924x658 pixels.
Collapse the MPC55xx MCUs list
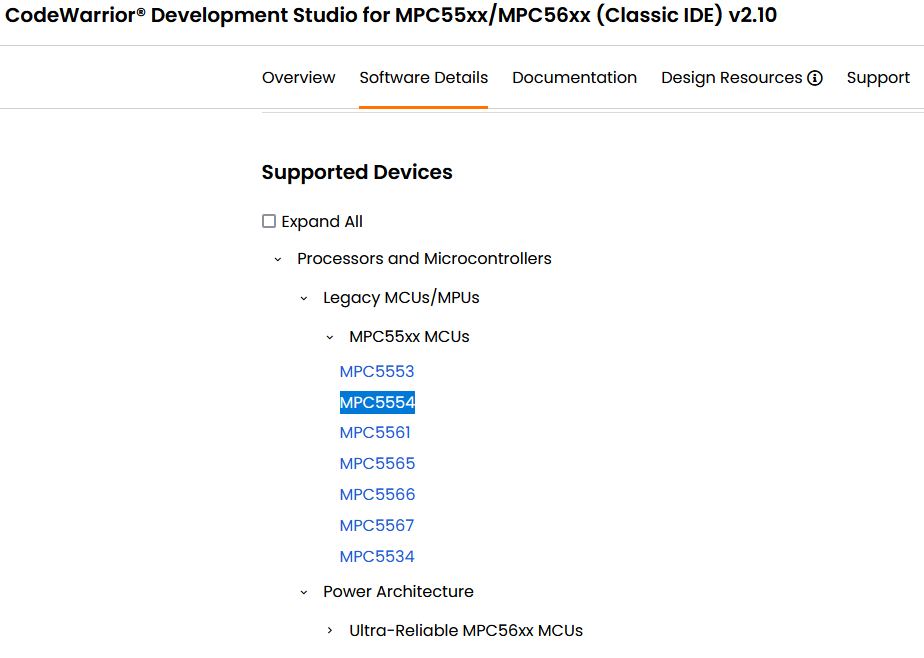pos(330,336)
